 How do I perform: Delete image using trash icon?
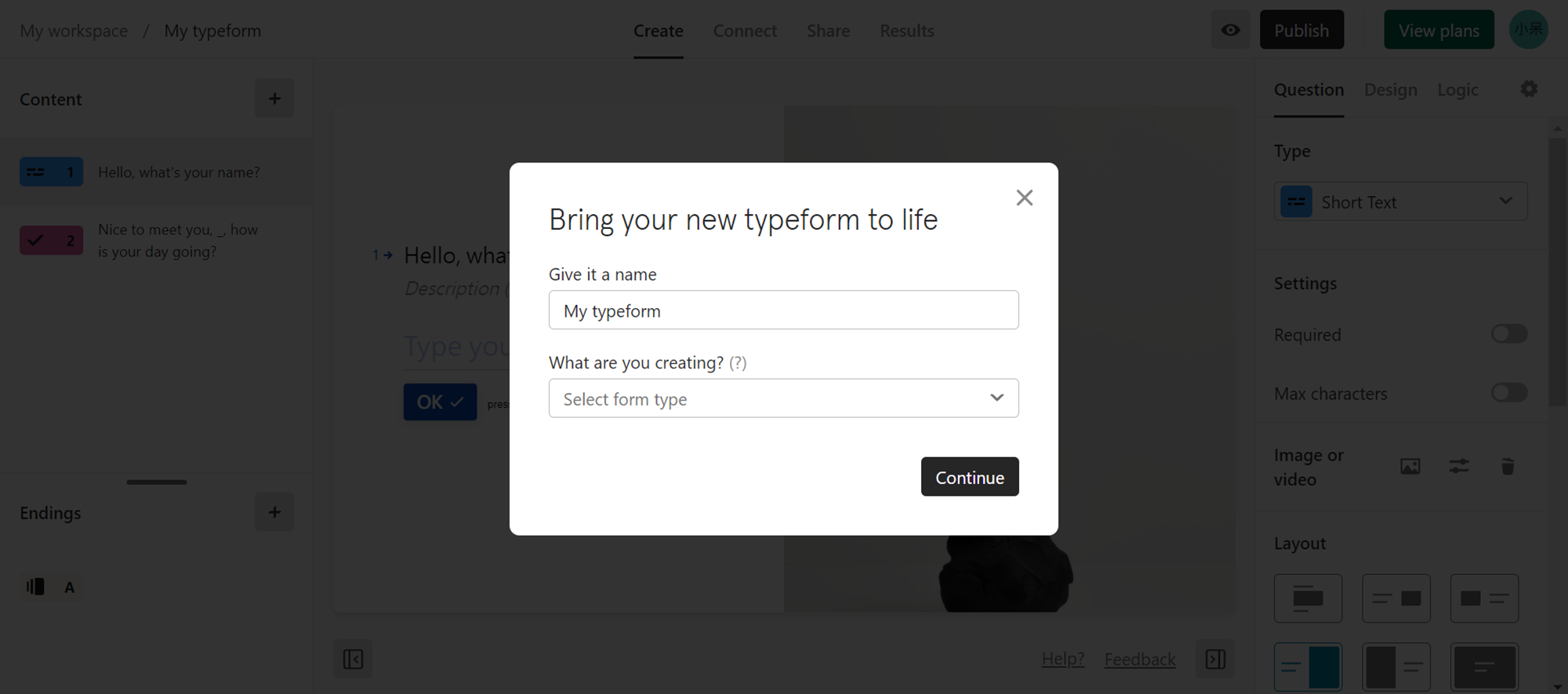1508,467
